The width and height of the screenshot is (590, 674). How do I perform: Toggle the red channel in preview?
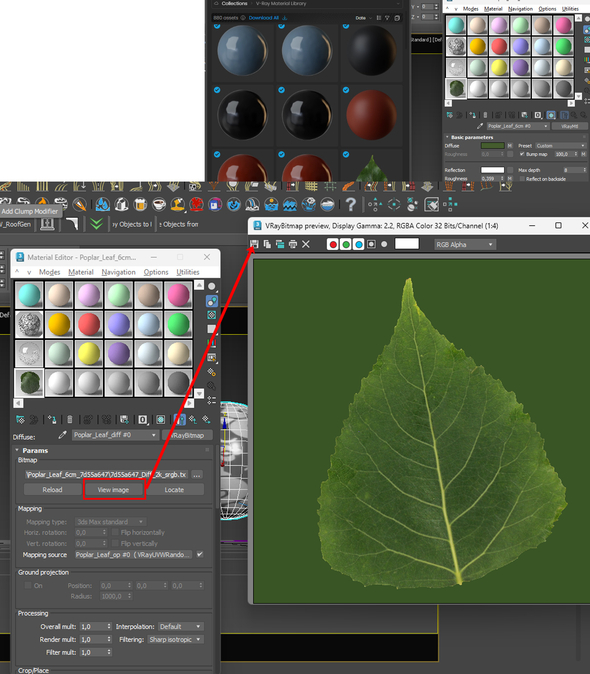[x=333, y=244]
